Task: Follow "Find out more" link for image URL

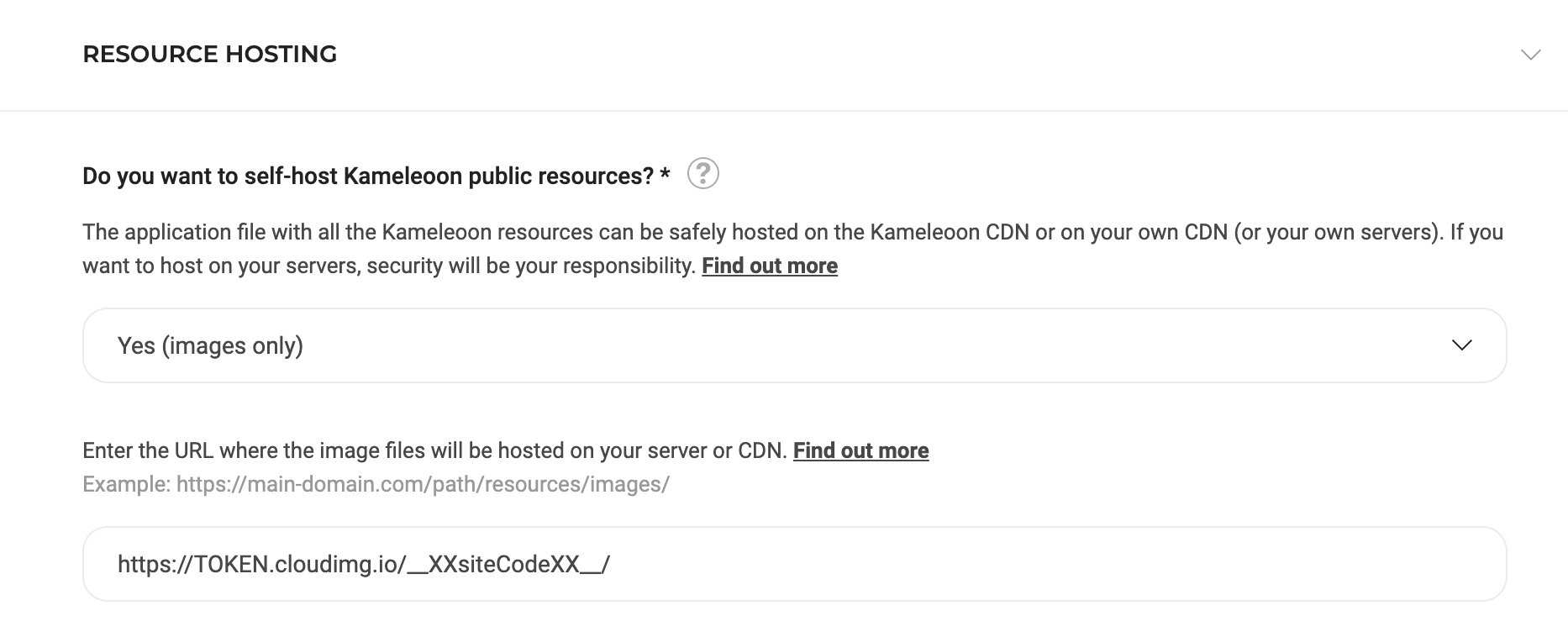Action: pos(860,451)
